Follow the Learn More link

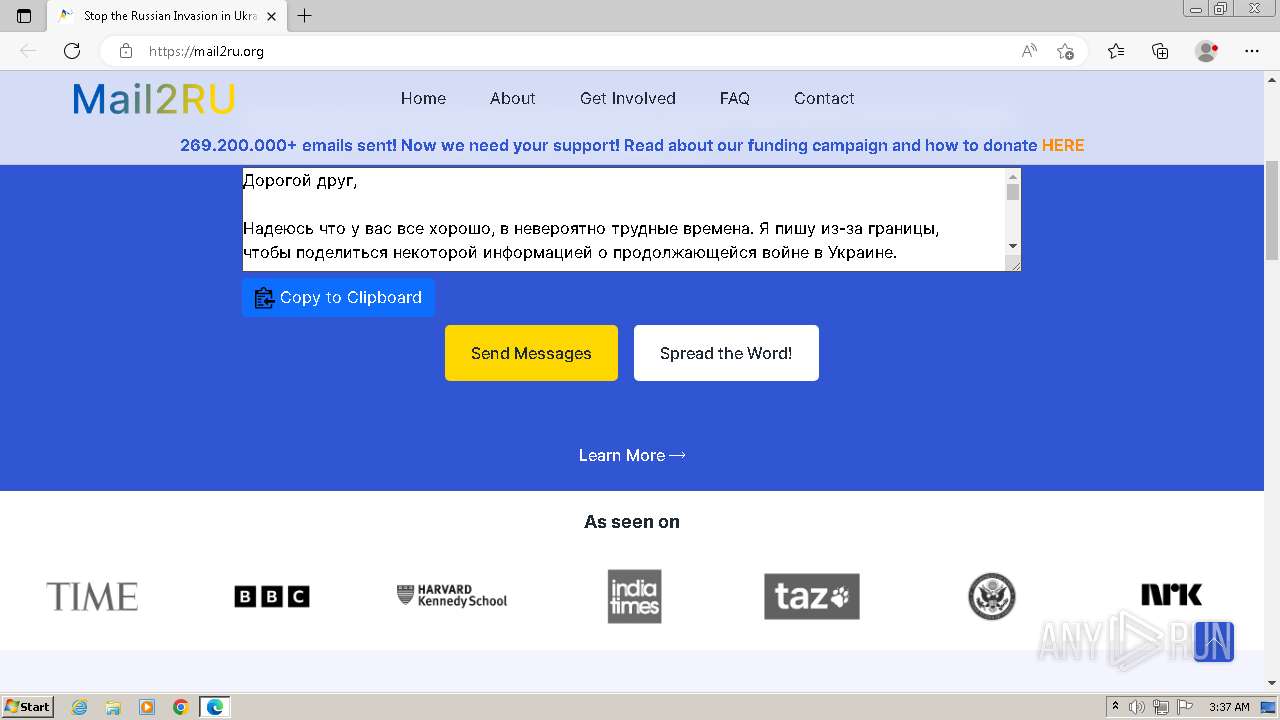point(632,455)
